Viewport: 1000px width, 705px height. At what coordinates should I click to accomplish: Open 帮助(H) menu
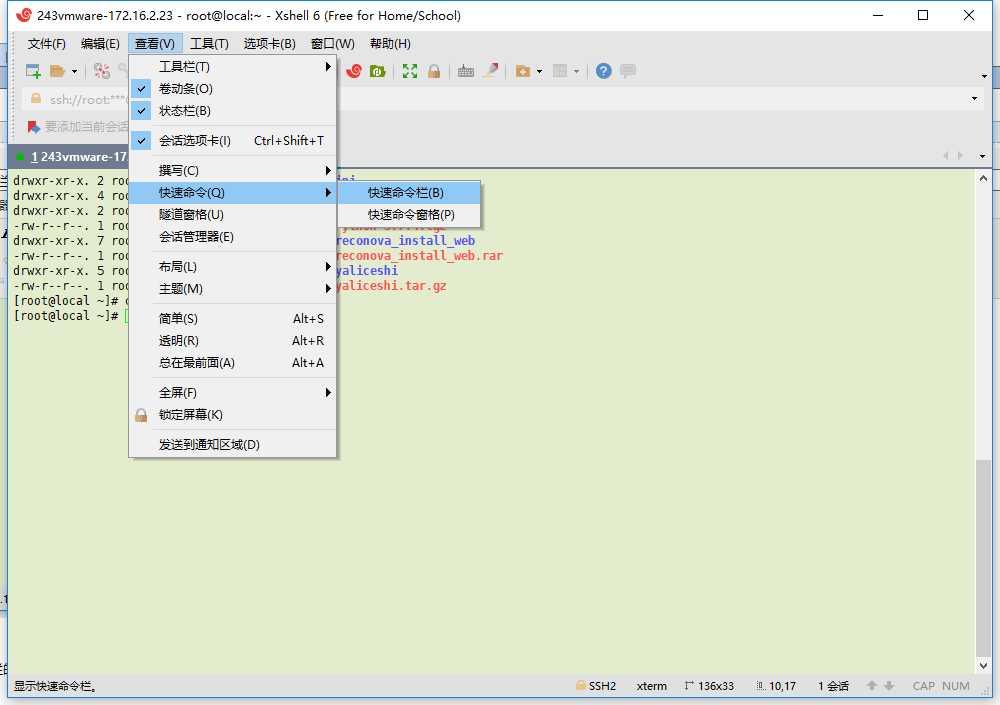pos(390,43)
